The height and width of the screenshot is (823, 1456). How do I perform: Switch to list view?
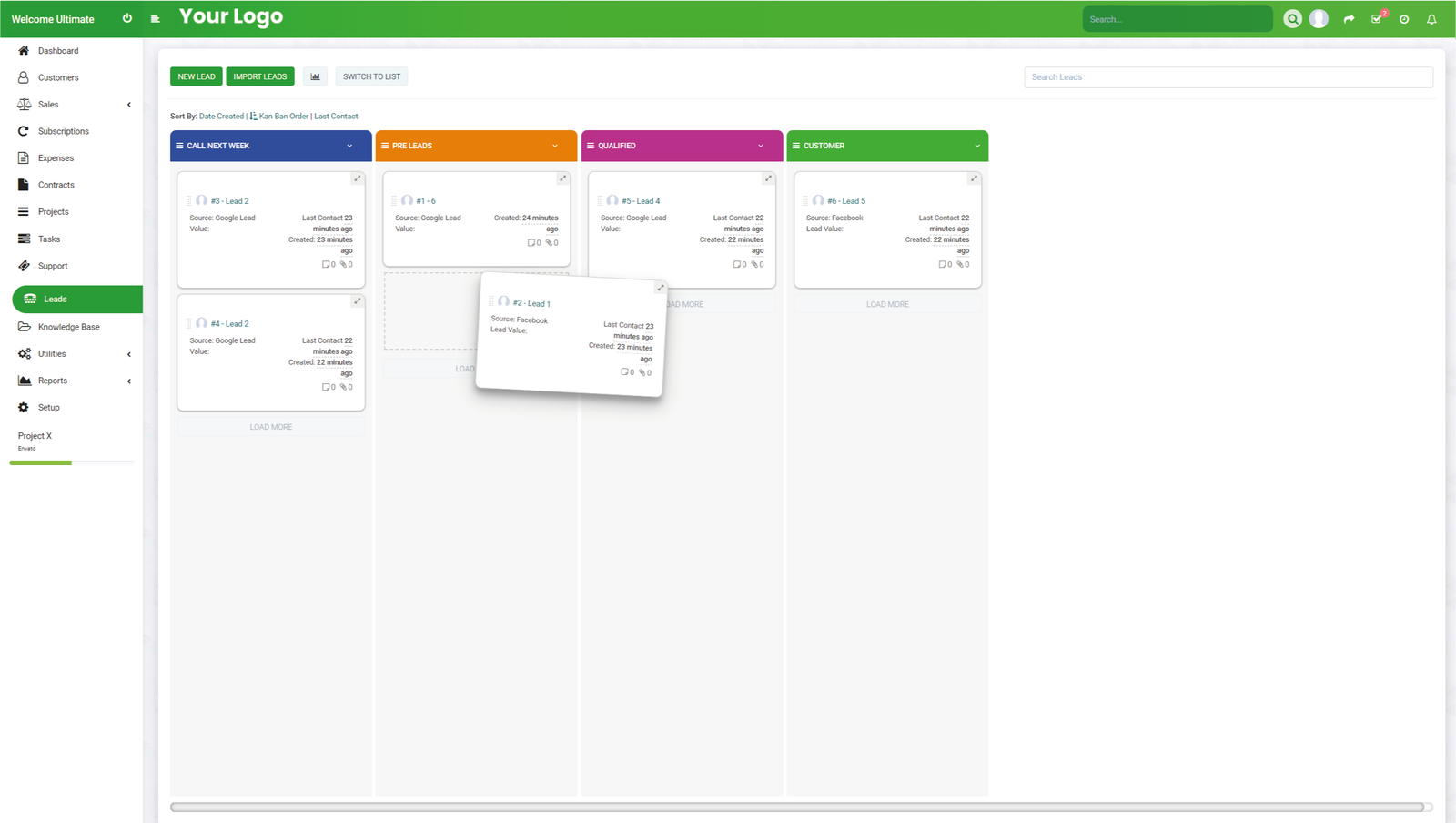pos(371,76)
